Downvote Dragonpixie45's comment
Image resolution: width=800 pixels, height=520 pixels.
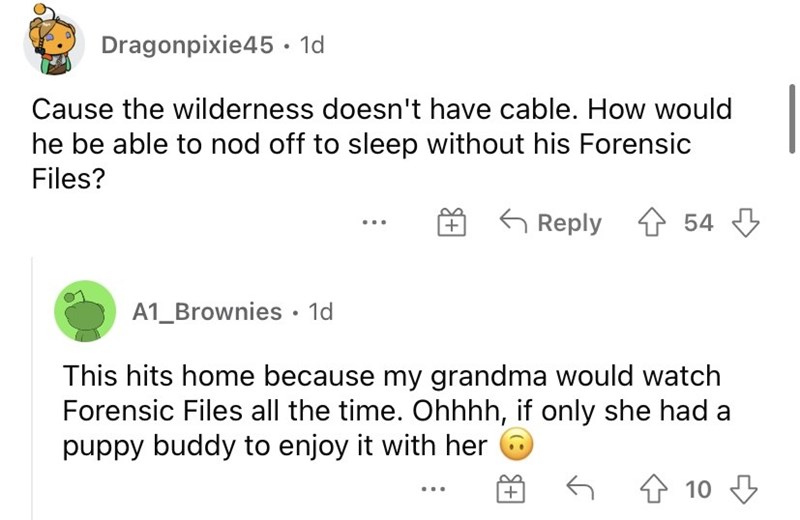(745, 222)
